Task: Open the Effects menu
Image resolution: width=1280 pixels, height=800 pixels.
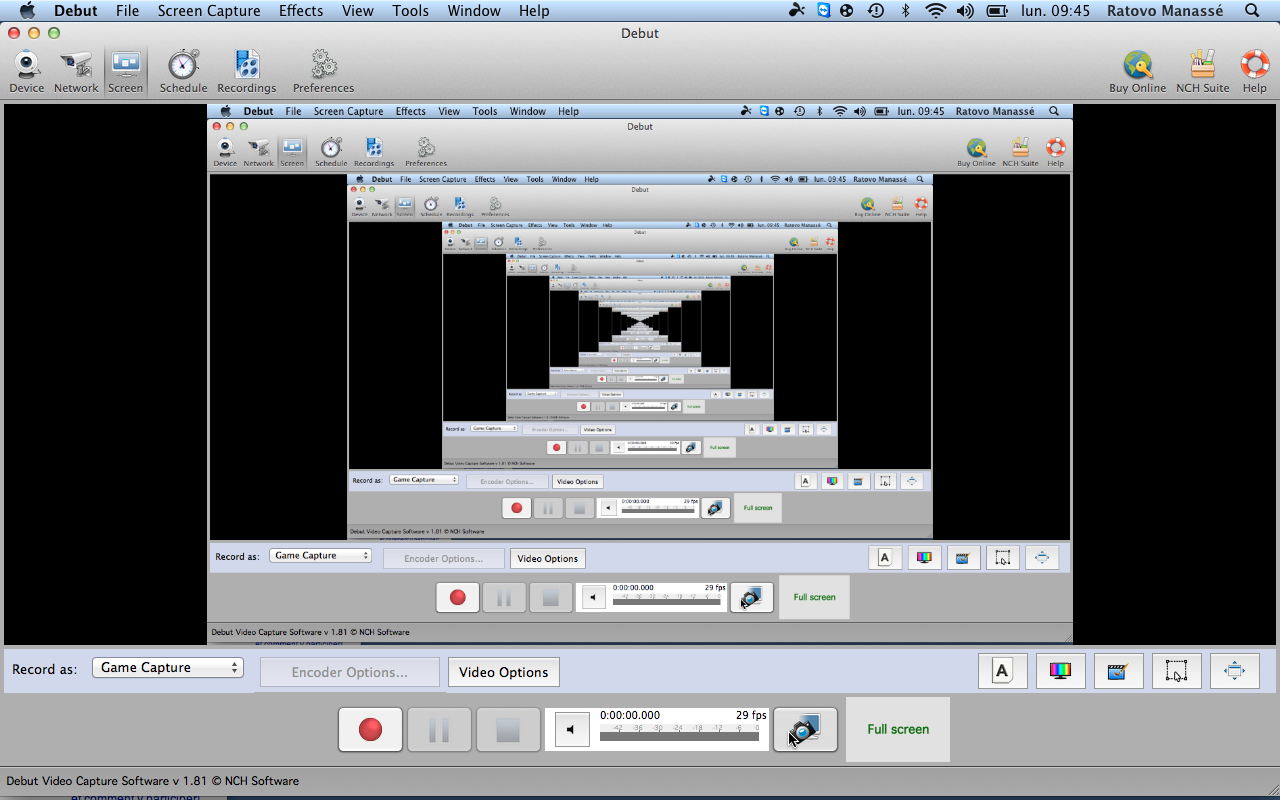Action: coord(301,11)
